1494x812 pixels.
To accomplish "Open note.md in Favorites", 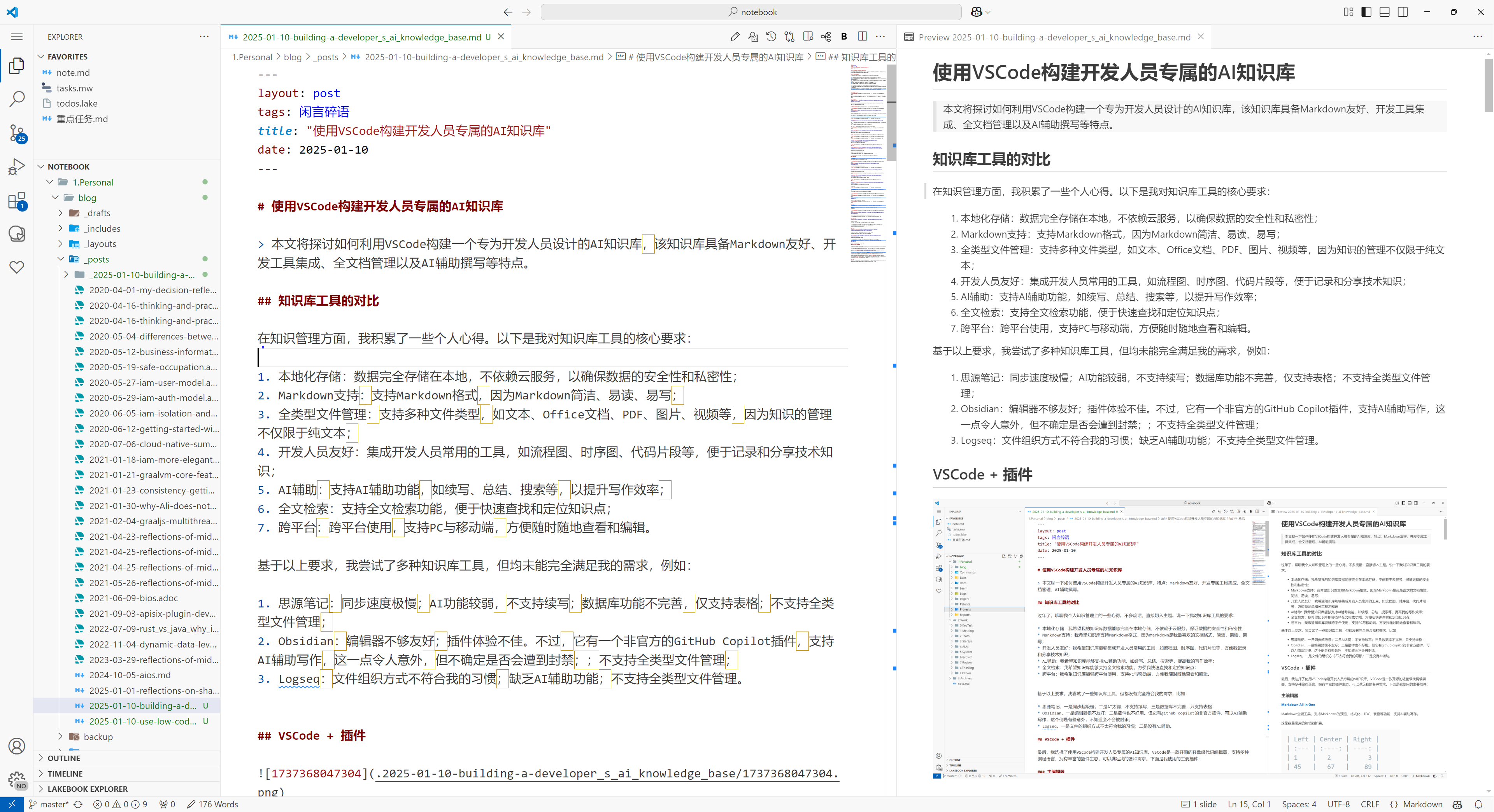I will (72, 72).
